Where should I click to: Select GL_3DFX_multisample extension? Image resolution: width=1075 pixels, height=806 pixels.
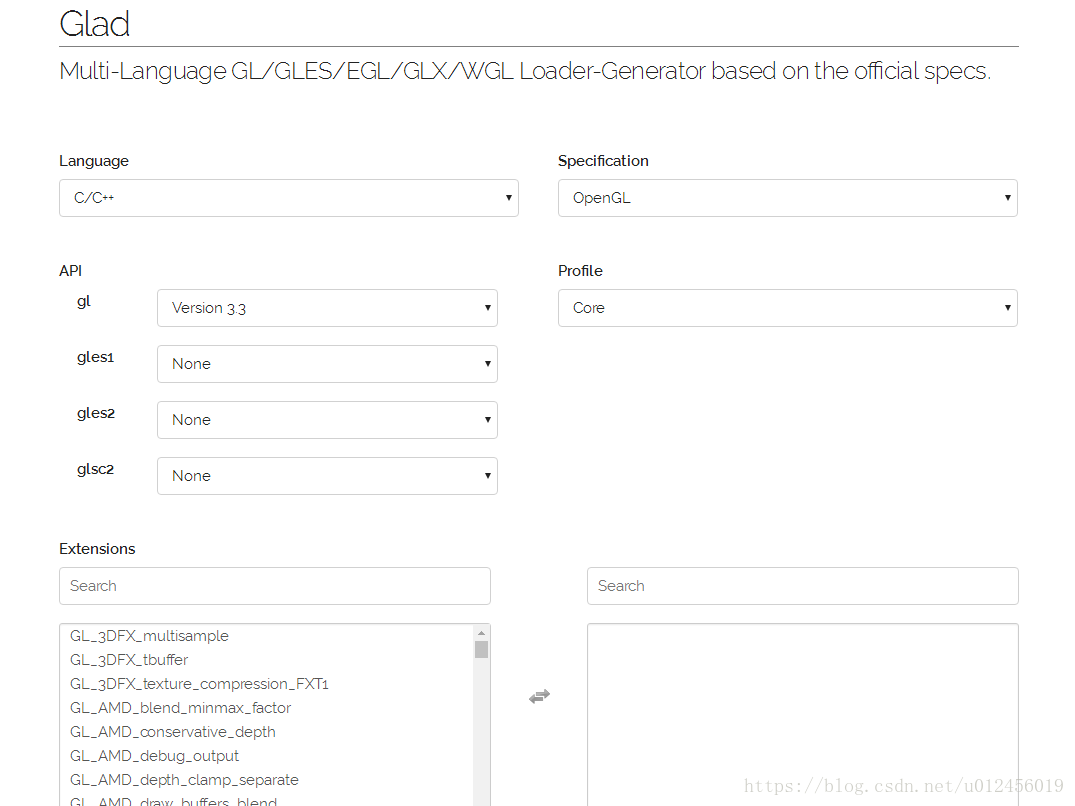pyautogui.click(x=267, y=636)
